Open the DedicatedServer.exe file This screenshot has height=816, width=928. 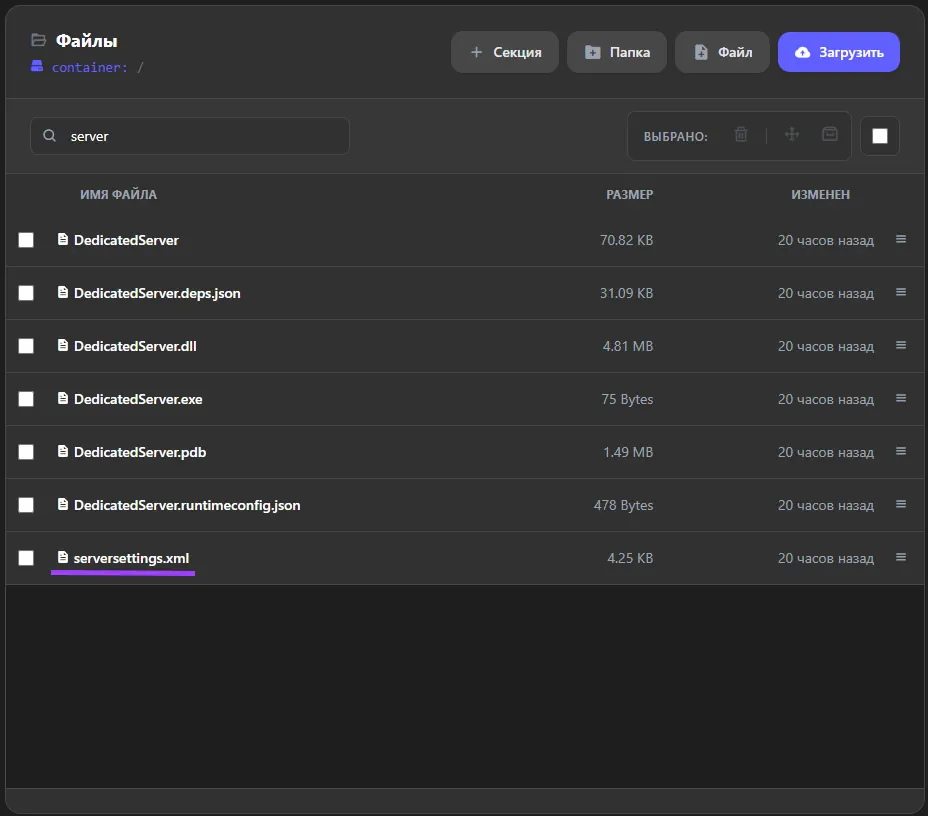click(x=138, y=399)
